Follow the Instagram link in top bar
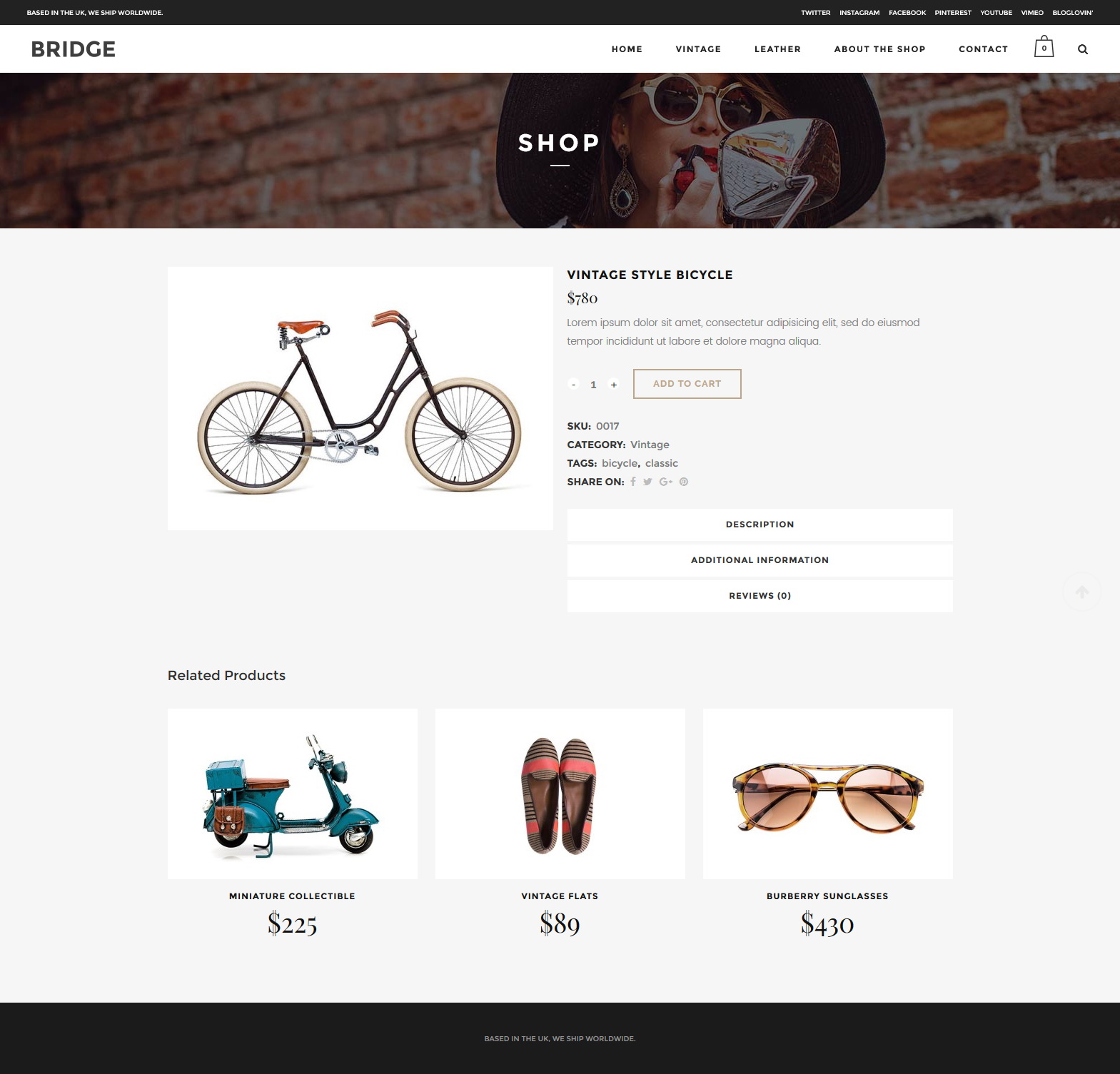The height and width of the screenshot is (1074, 1120). (859, 13)
